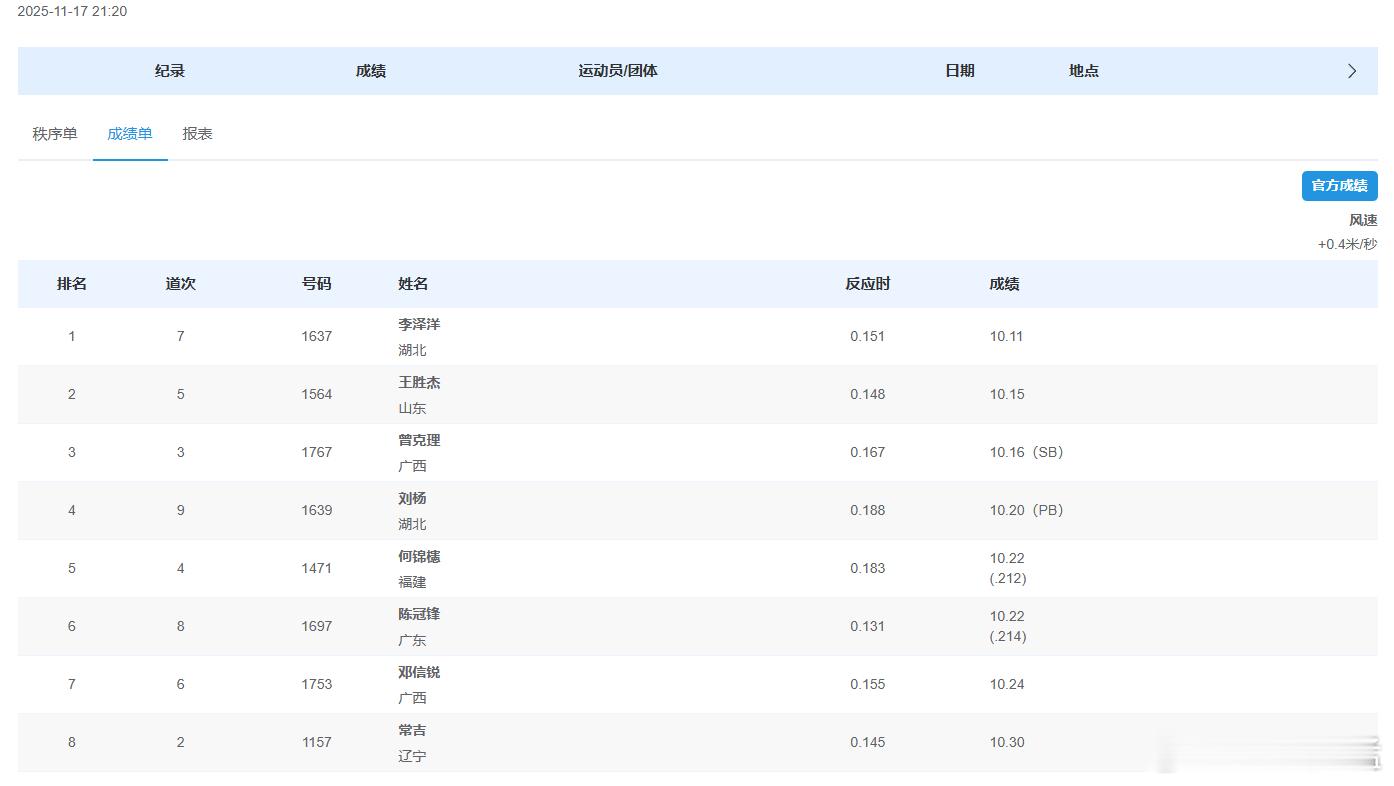Click the 官方成绩 button

1339,186
